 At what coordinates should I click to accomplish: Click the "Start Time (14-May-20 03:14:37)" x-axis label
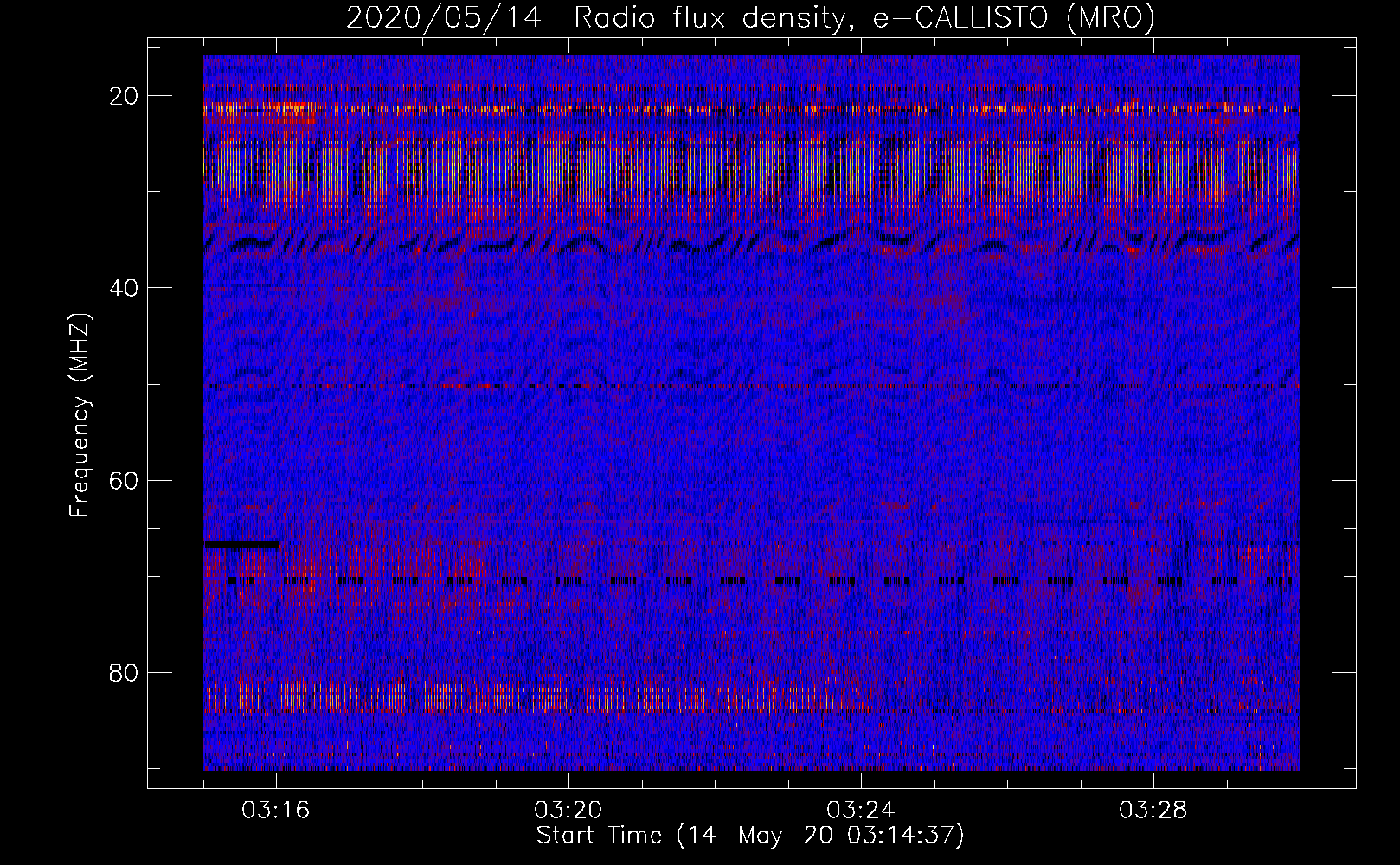750,836
